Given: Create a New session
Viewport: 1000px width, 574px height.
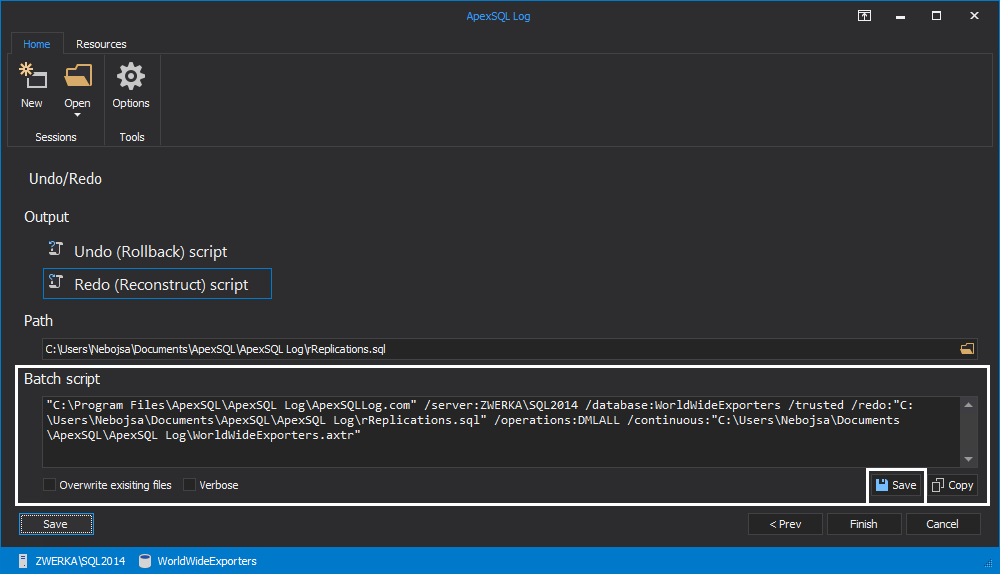Looking at the screenshot, I should pyautogui.click(x=32, y=85).
